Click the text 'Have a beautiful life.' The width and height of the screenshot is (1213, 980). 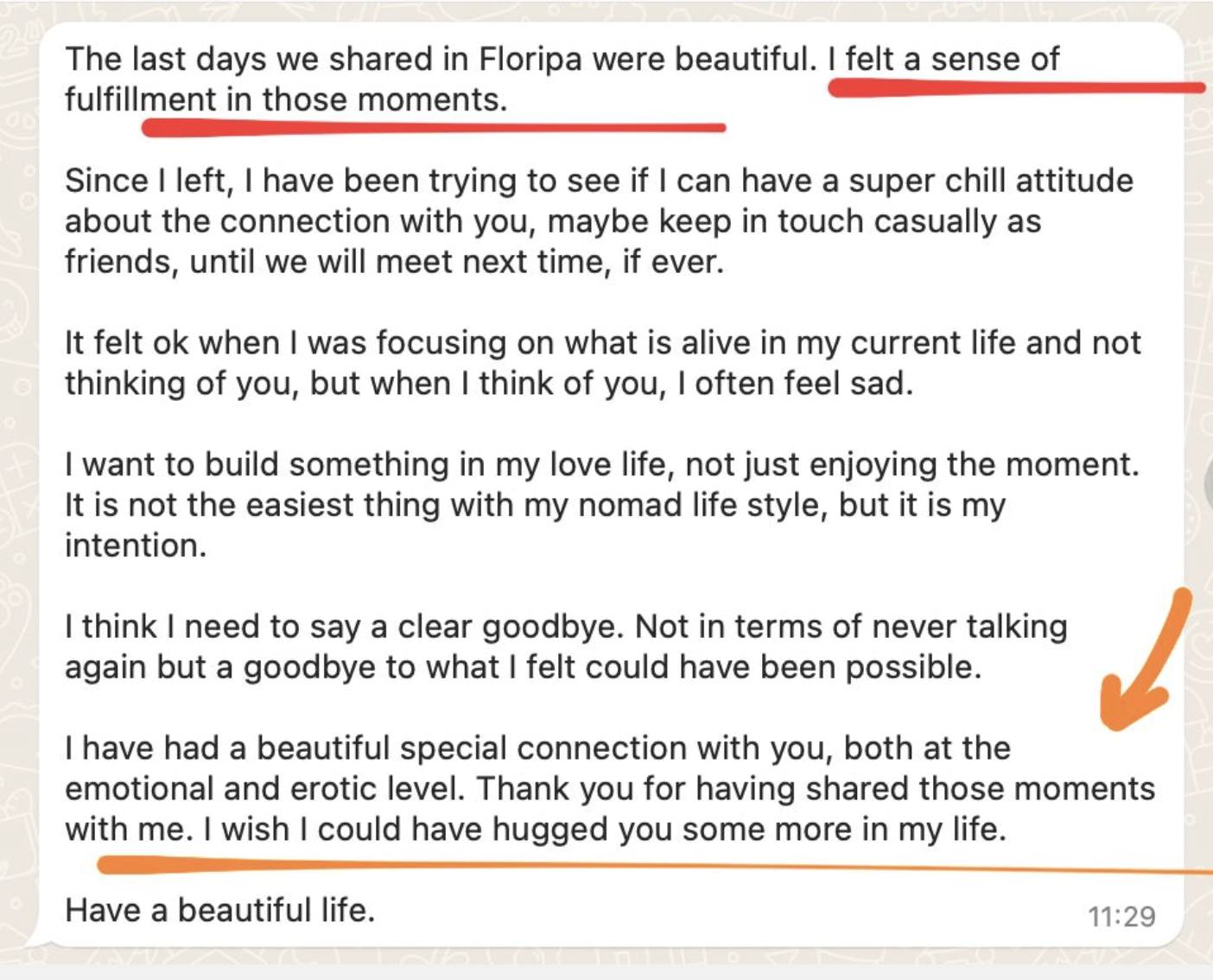click(220, 910)
